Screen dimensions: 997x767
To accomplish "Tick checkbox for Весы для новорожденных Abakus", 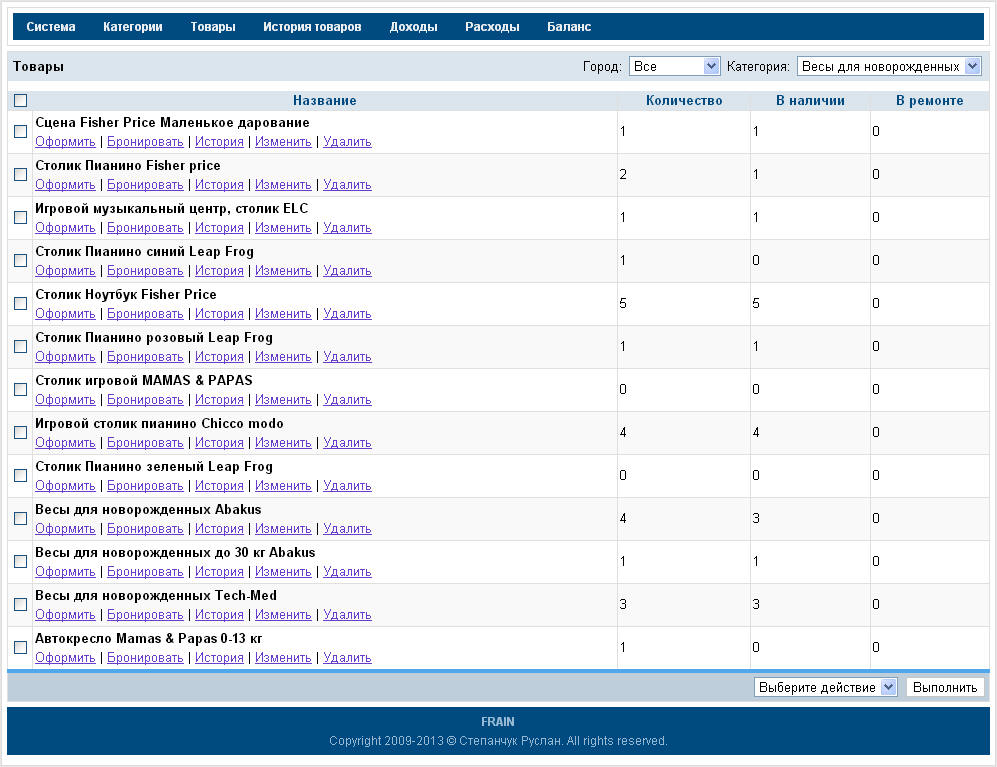I will pos(20,518).
